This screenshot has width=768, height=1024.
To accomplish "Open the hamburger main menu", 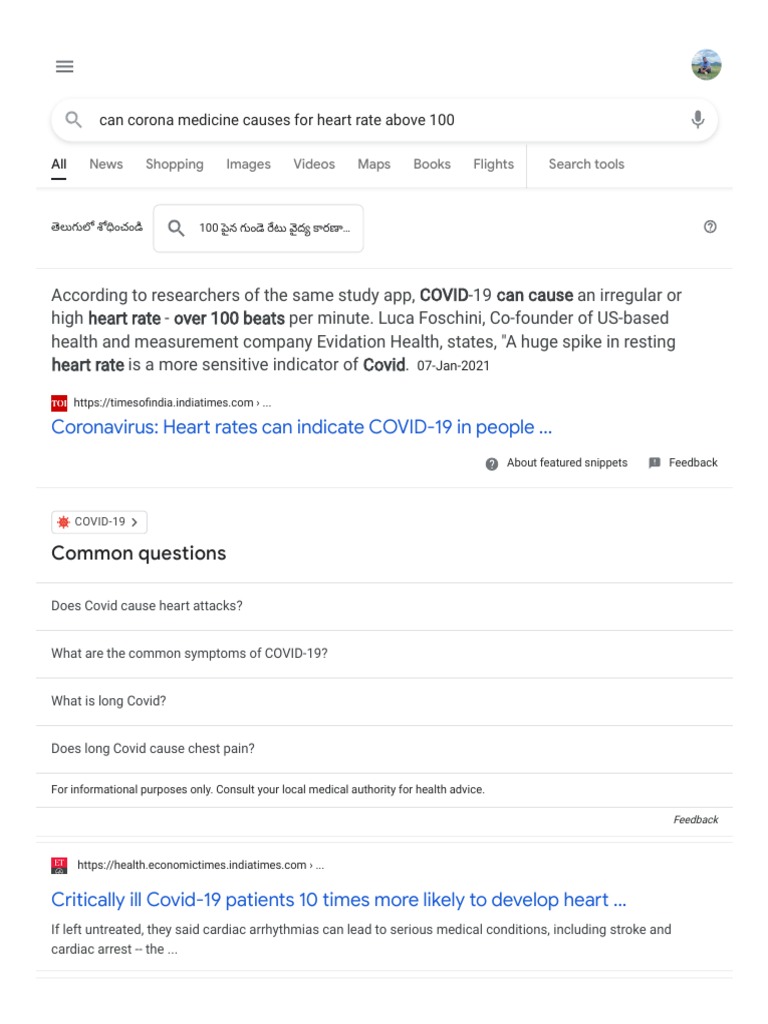I will tap(65, 67).
